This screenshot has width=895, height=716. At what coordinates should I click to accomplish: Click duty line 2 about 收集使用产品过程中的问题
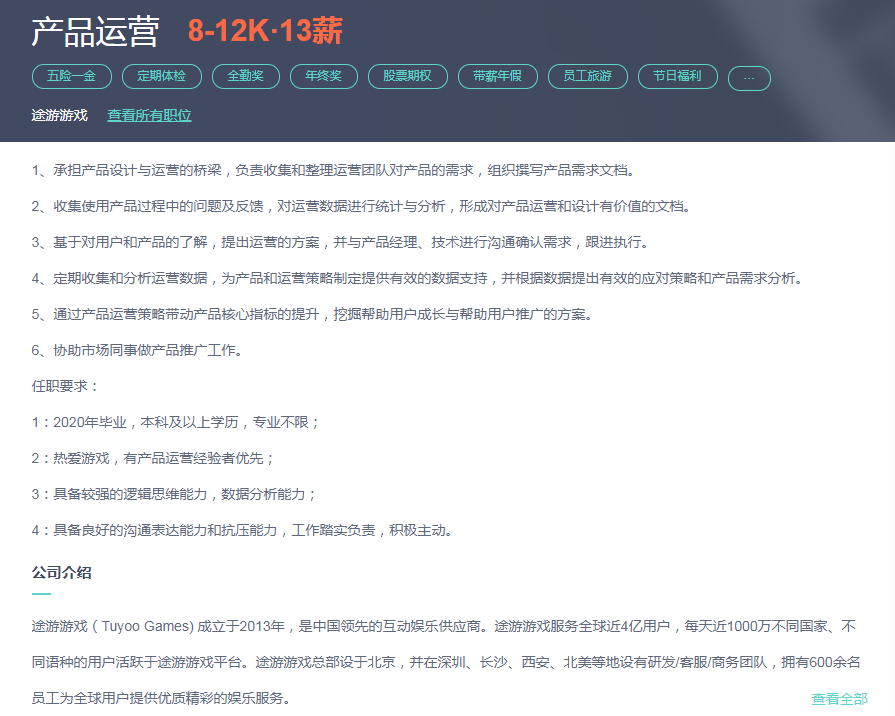tap(361, 206)
